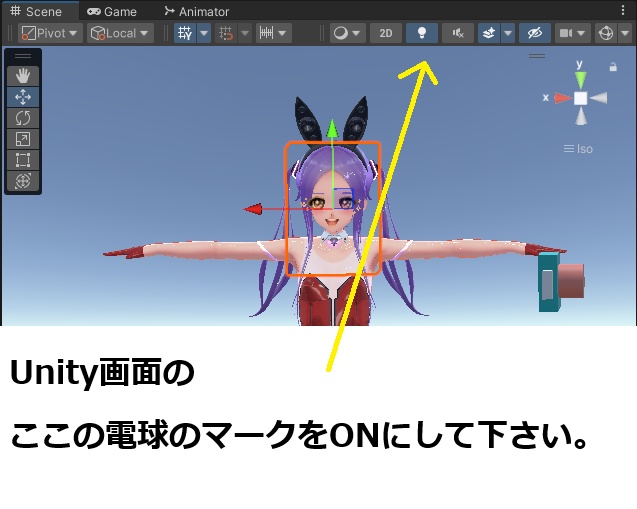Click the red X move handle arrow
This screenshot has width=637, height=509.
[x=253, y=209]
